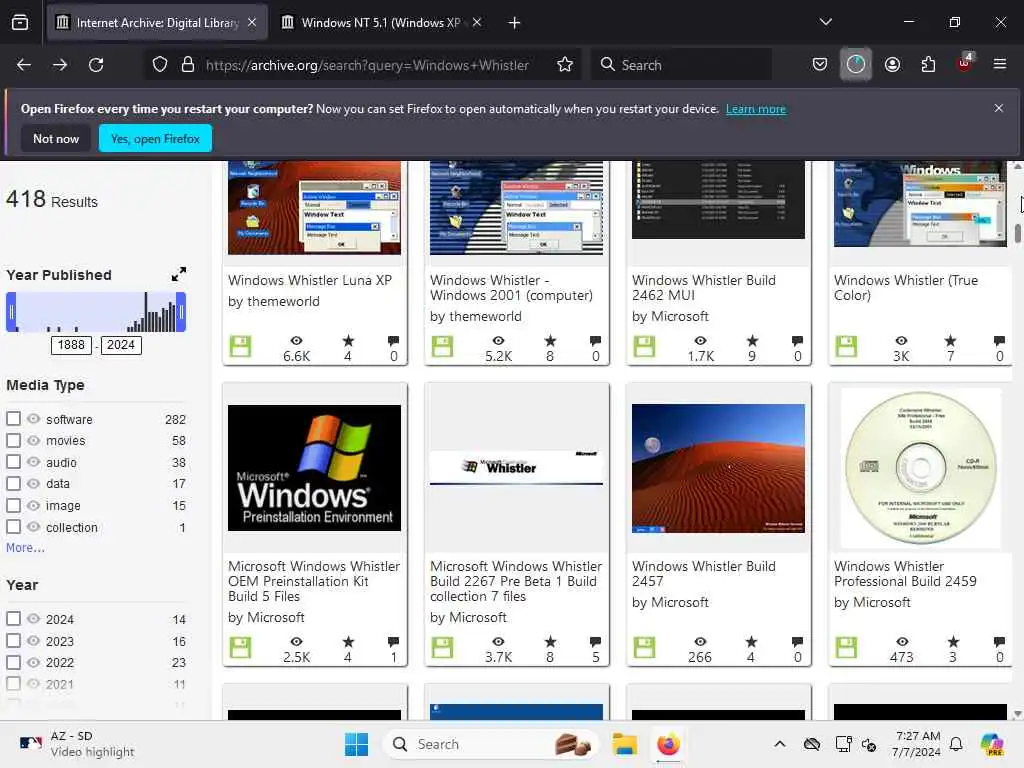Check the data media type checkbox
This screenshot has height=768, width=1024.
(x=13, y=483)
